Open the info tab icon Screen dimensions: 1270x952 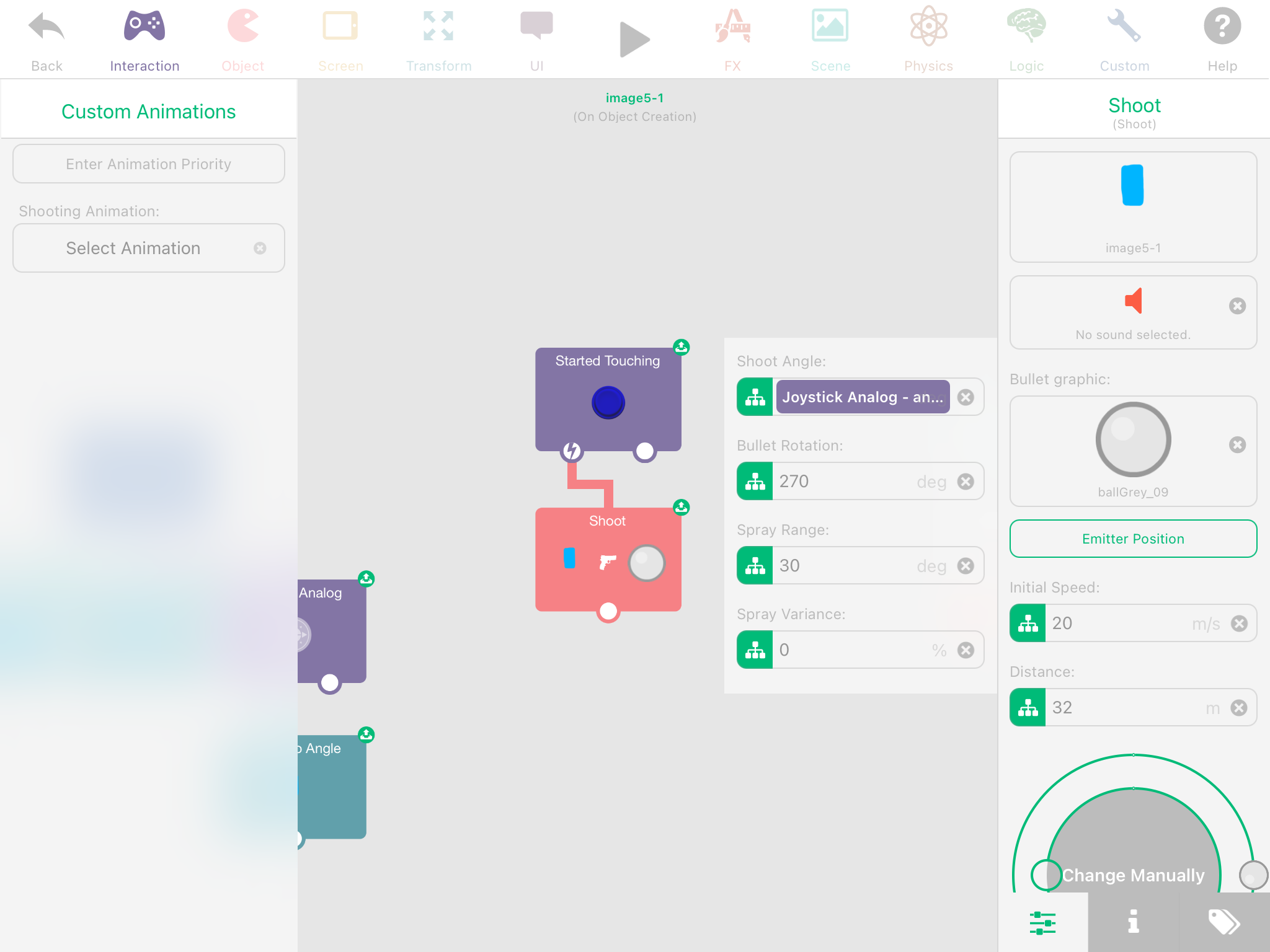[1133, 922]
